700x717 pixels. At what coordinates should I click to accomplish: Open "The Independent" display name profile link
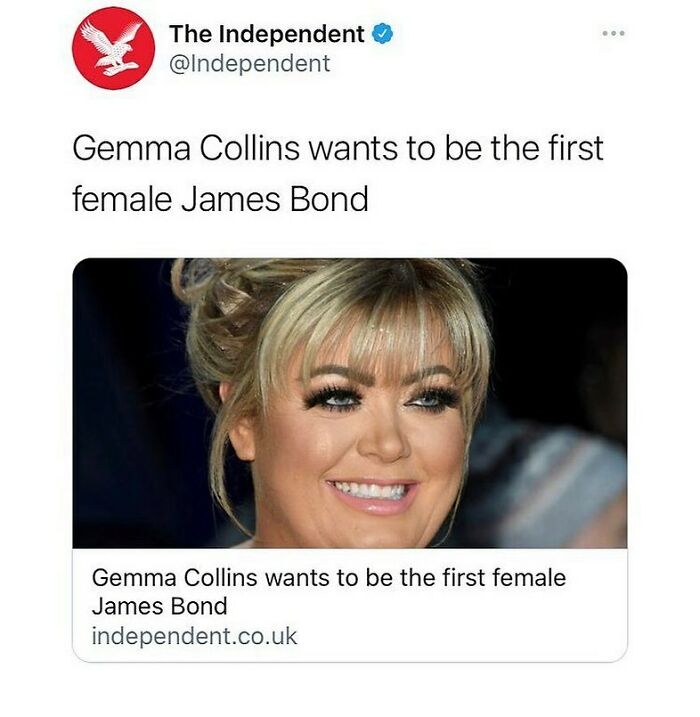click(267, 34)
